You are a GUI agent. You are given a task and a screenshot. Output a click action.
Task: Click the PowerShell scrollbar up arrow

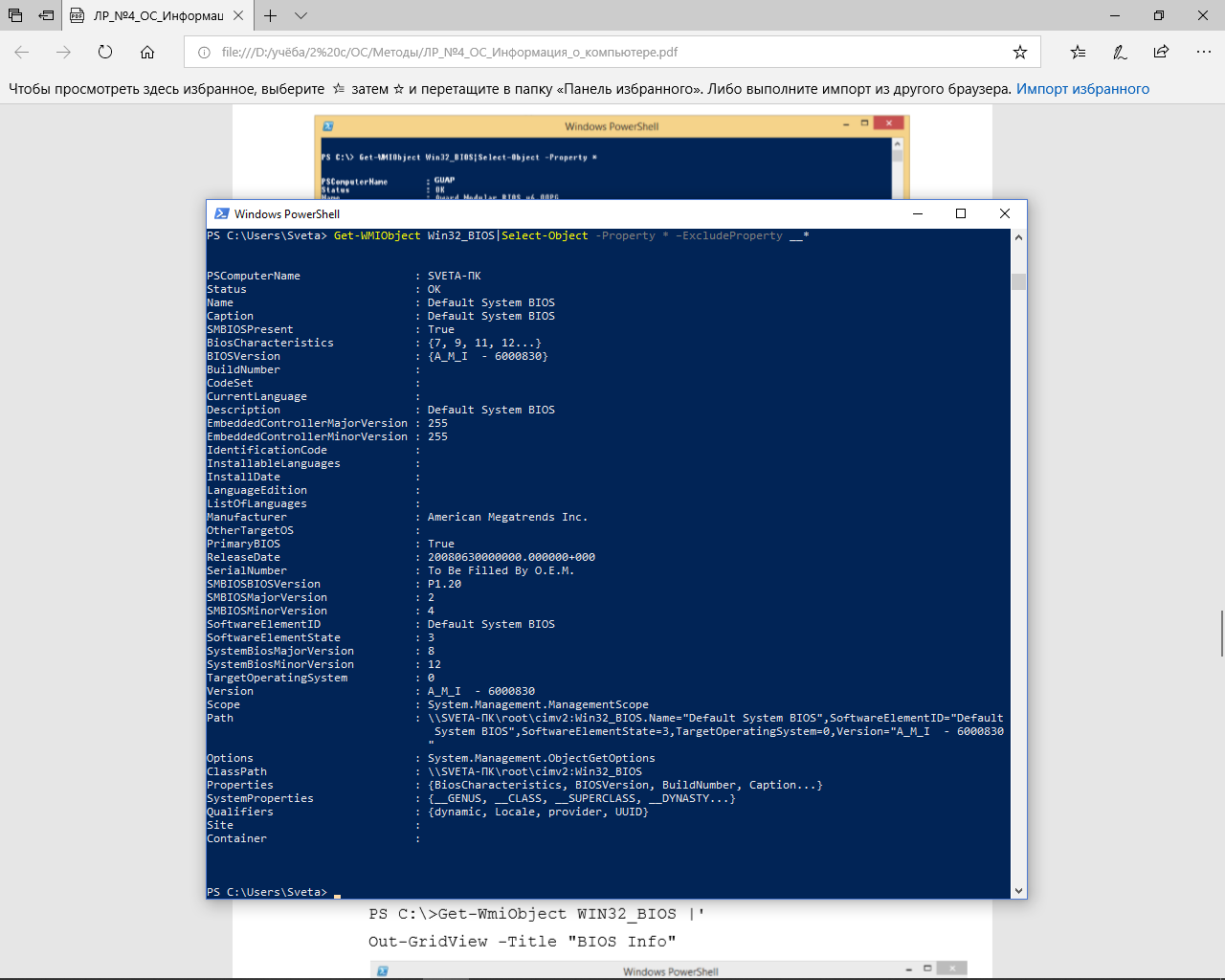1018,236
